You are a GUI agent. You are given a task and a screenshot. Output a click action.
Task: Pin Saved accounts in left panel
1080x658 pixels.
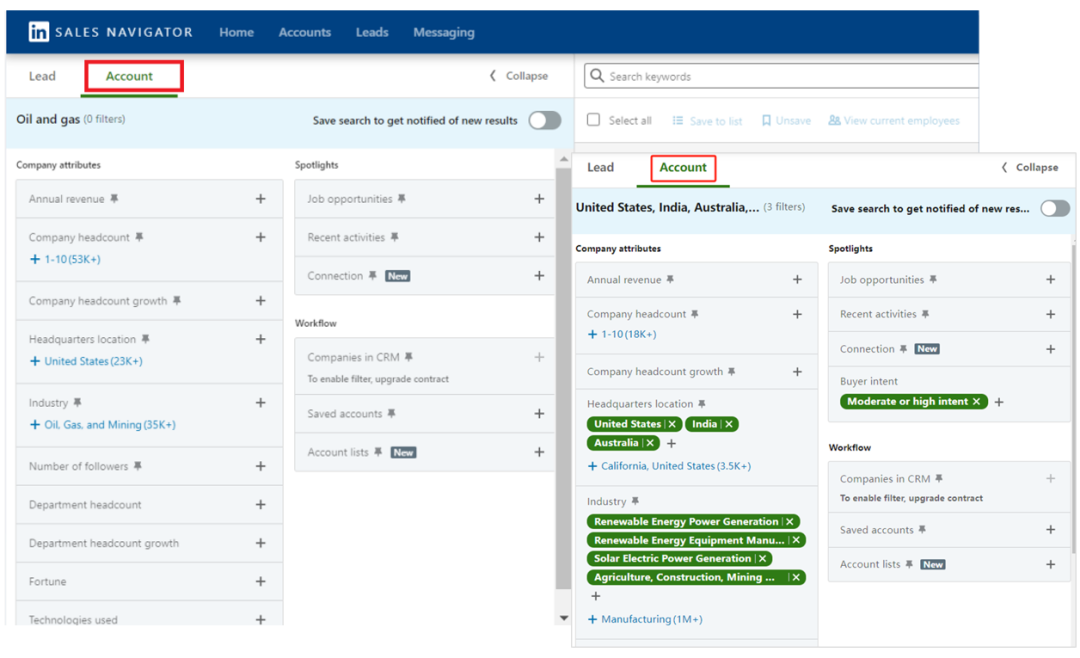tap(391, 413)
